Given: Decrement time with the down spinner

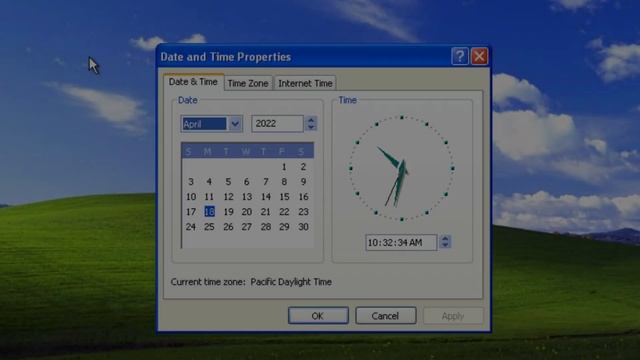Looking at the screenshot, I should (x=445, y=246).
